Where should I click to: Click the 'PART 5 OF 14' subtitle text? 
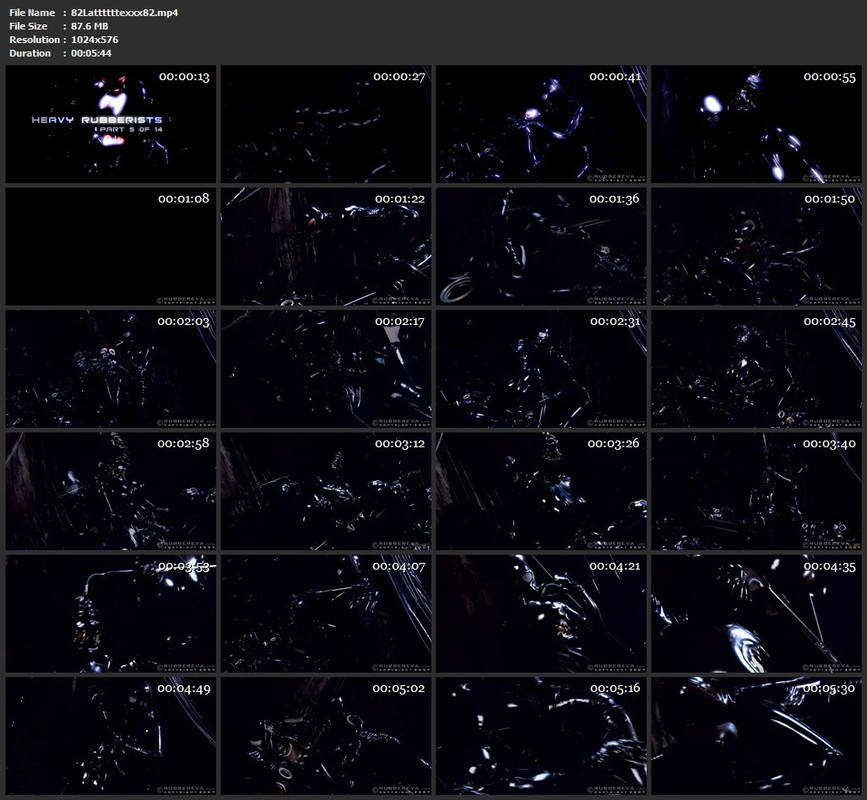coord(130,129)
